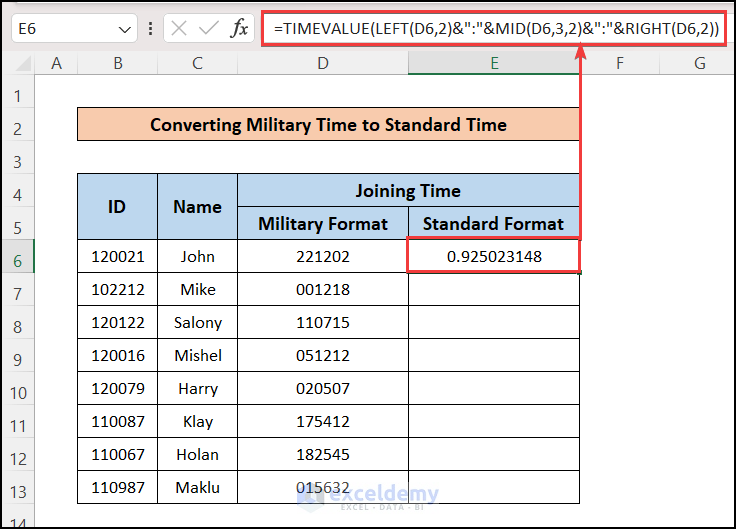Click the title cell Converting Military Time to Standard Time
This screenshot has height=529, width=736.
[329, 124]
